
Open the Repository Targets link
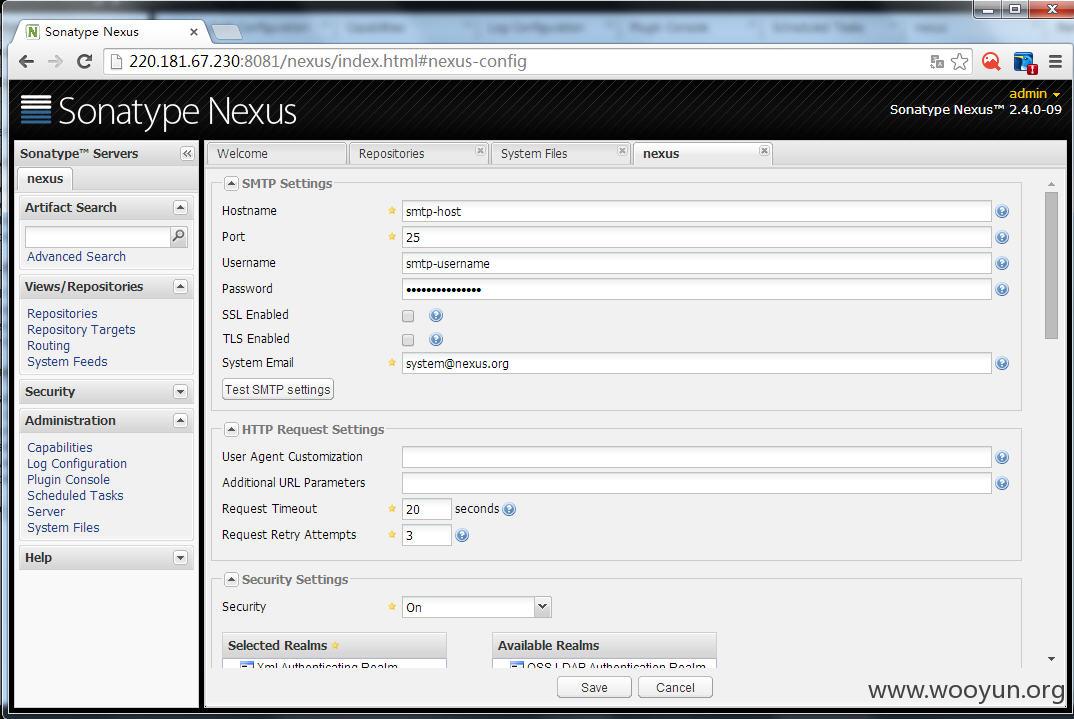82,330
